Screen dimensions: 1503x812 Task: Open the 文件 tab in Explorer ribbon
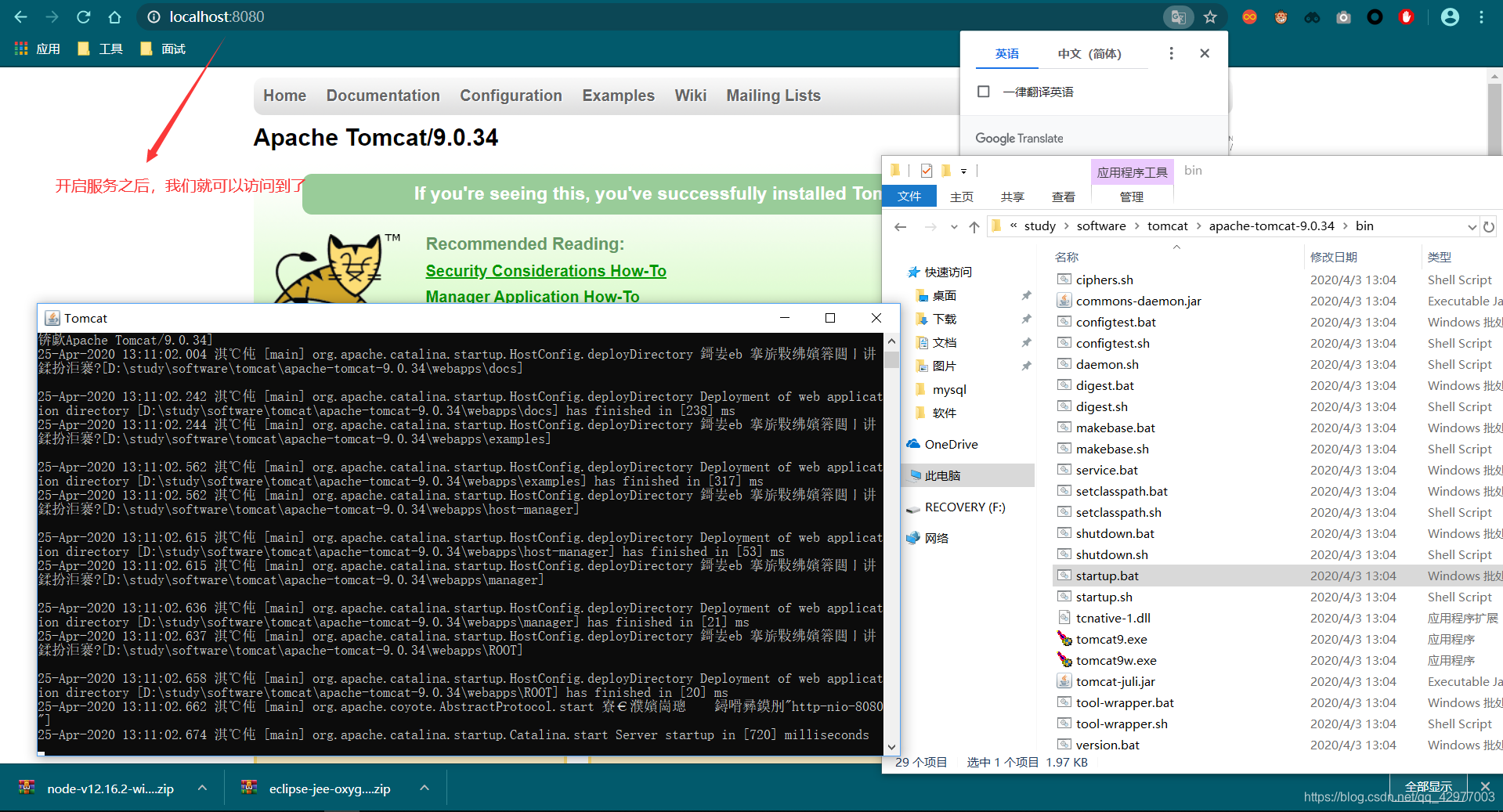click(x=909, y=197)
